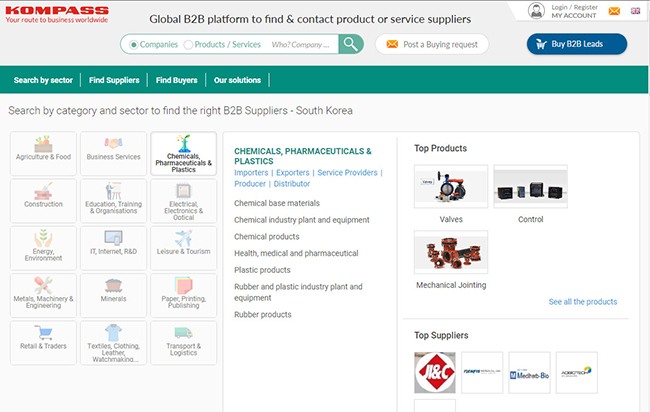
Task: Click the Producer link
Action: (x=250, y=184)
